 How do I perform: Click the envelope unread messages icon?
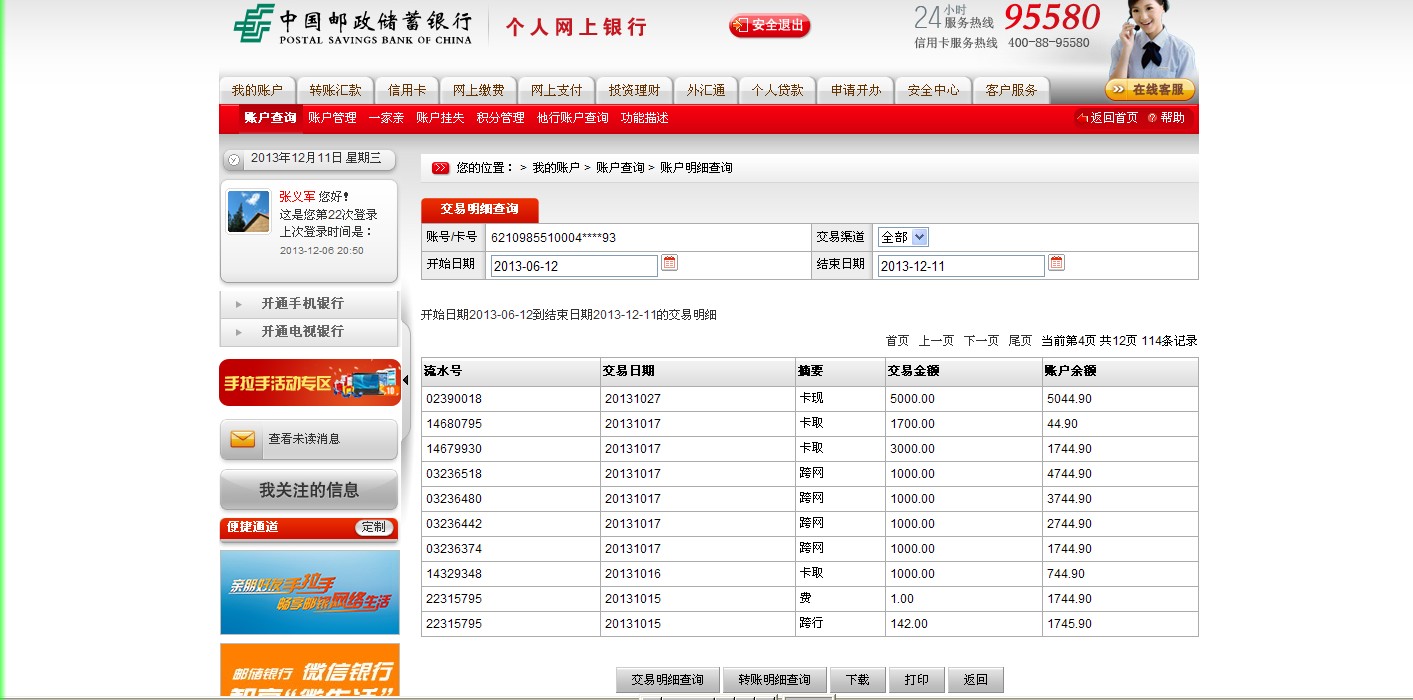click(x=242, y=439)
